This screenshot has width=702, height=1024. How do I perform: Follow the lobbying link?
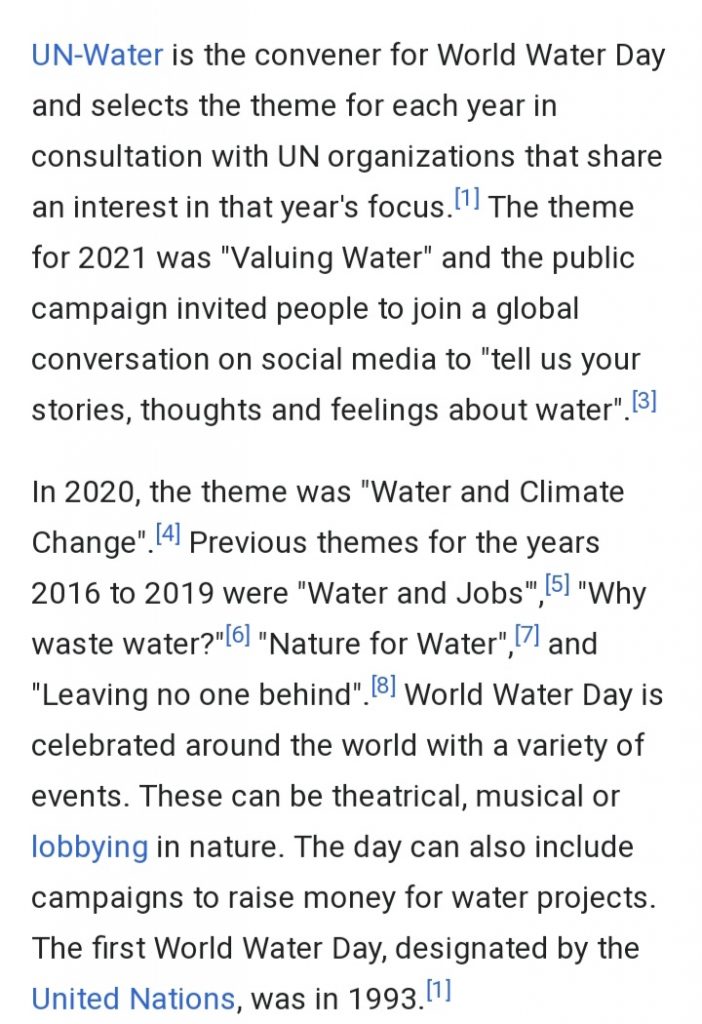pyautogui.click(x=89, y=847)
